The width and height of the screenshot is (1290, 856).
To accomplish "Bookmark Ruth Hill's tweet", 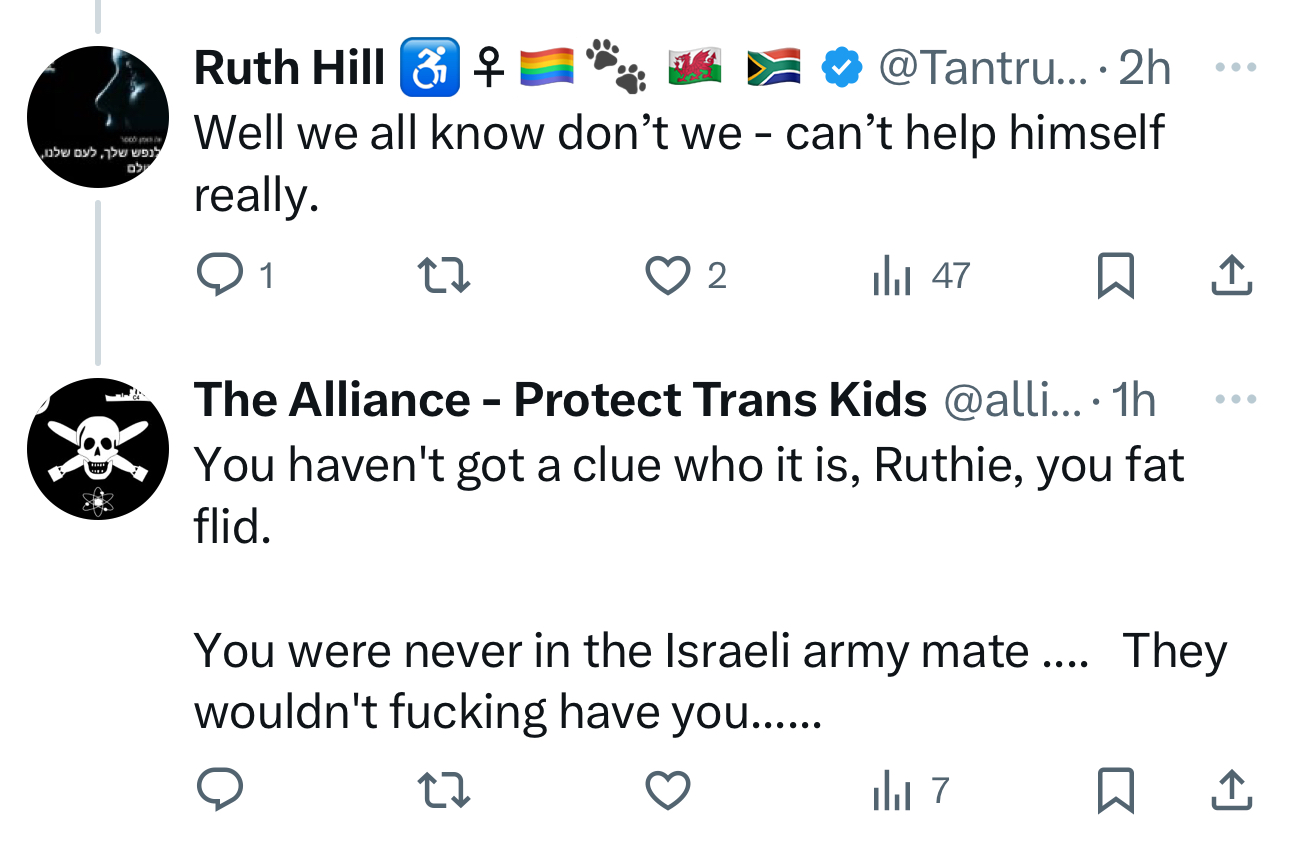I will (1115, 275).
